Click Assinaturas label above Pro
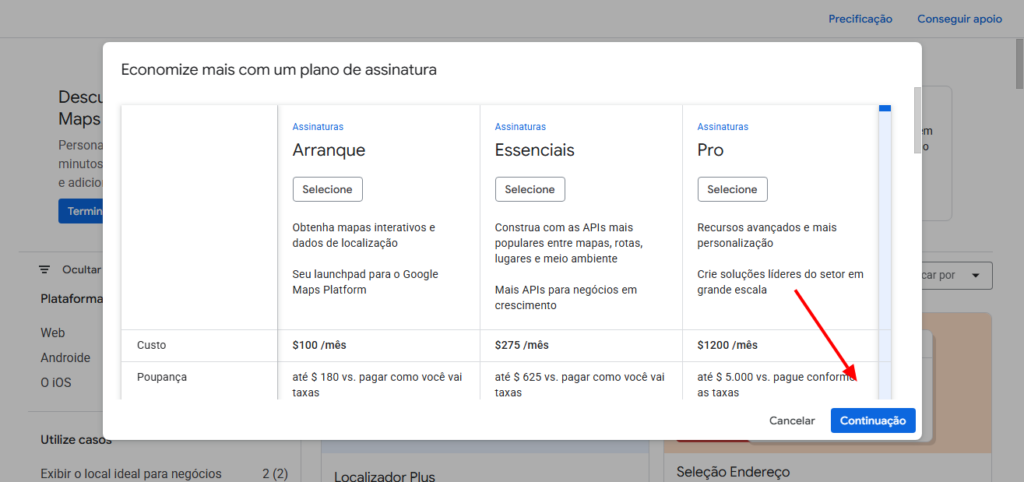This screenshot has width=1024, height=482. tap(722, 127)
